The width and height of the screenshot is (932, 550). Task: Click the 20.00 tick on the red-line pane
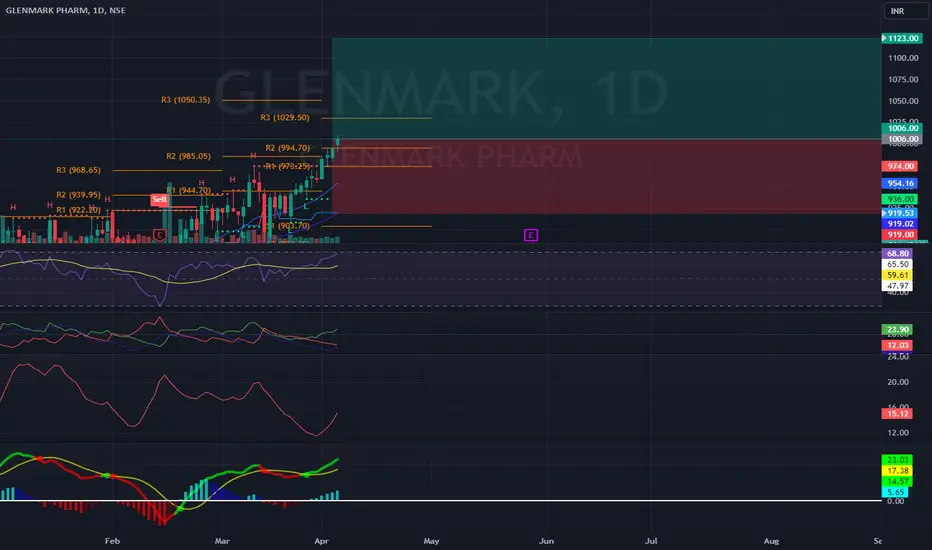(898, 382)
